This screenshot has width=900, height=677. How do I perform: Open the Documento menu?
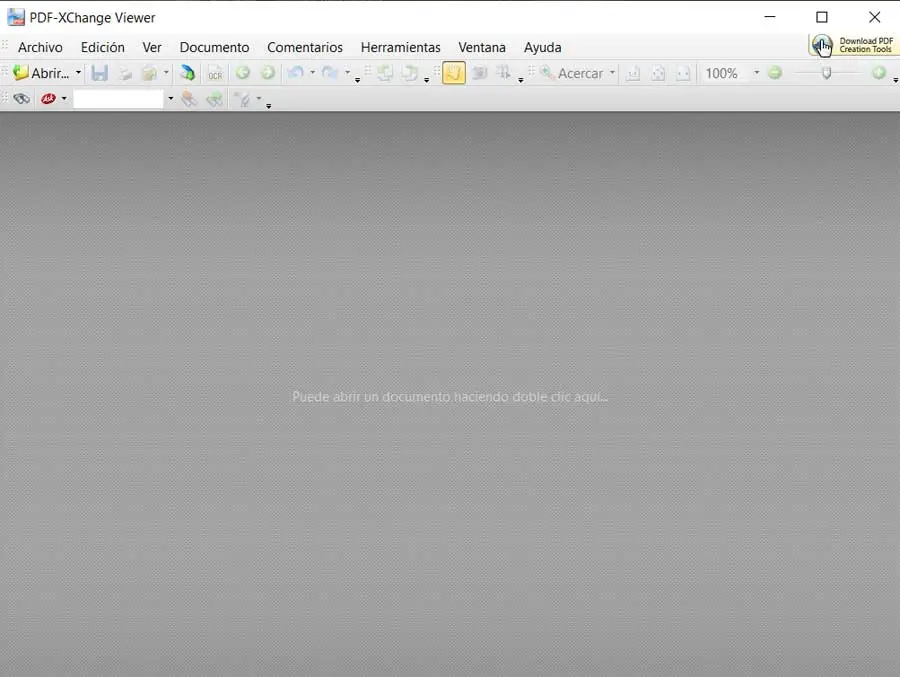point(214,47)
